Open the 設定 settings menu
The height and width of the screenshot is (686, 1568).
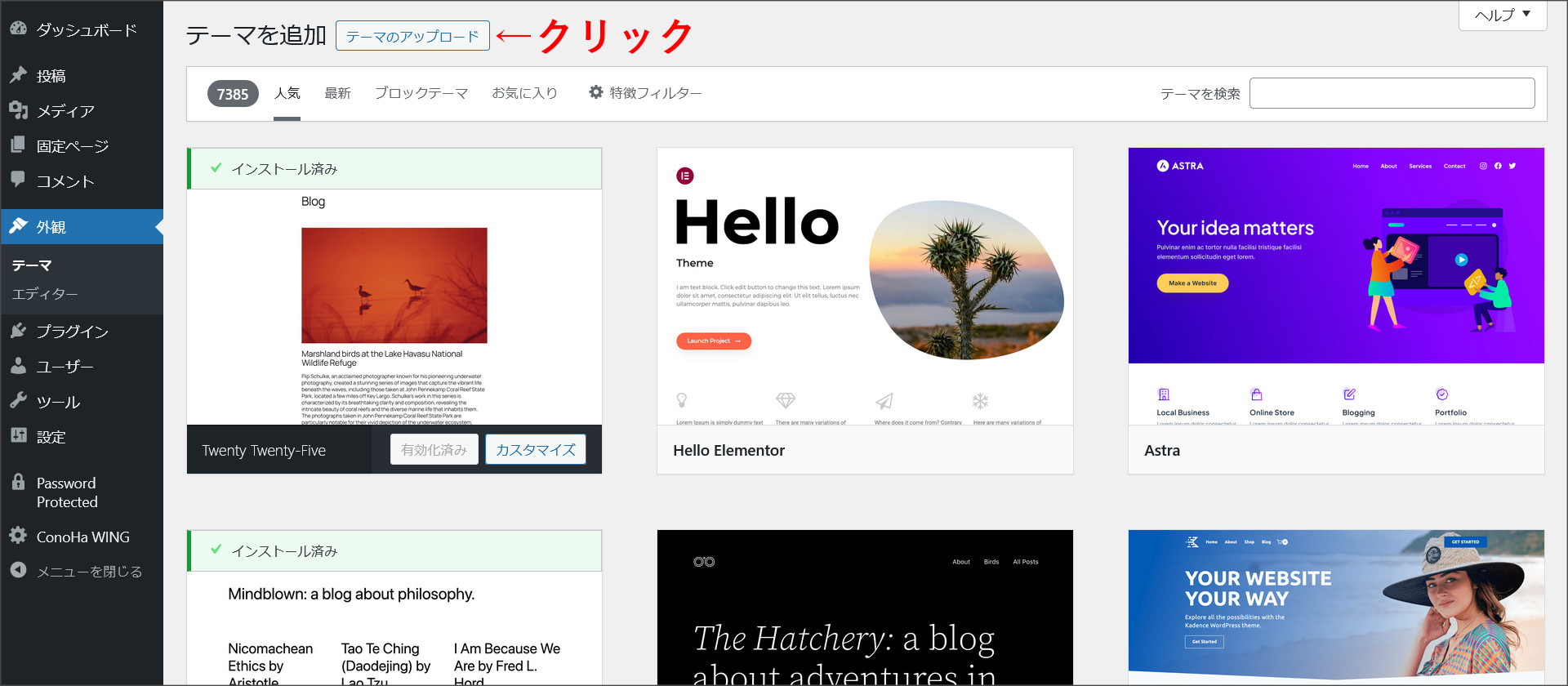coord(51,437)
